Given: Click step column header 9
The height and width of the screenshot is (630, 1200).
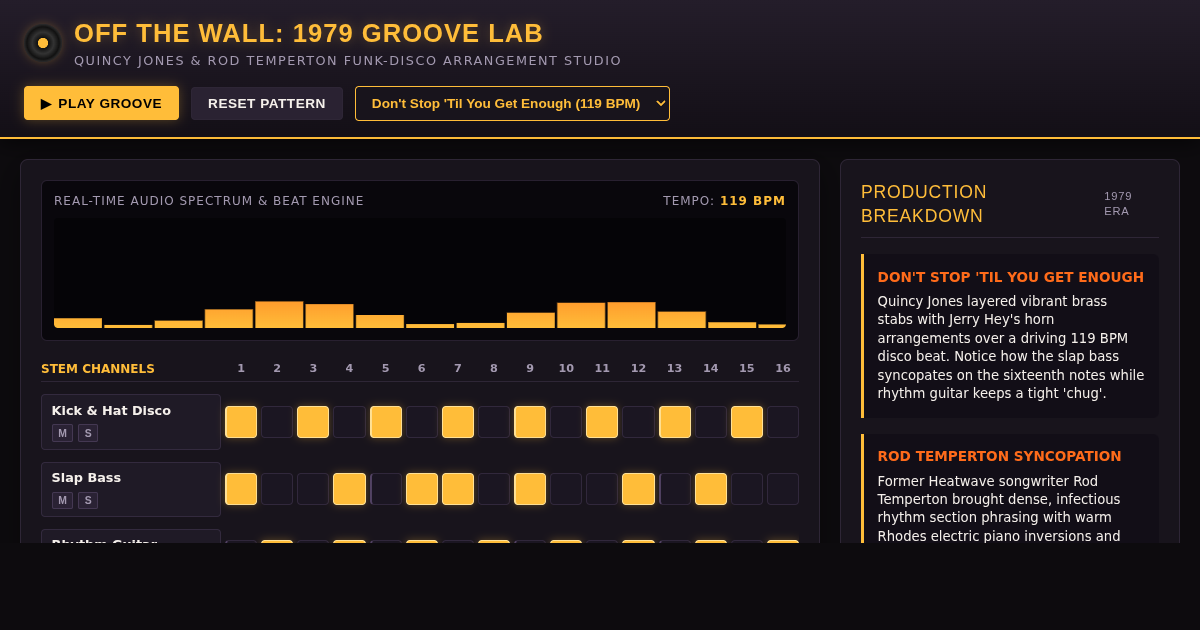Looking at the screenshot, I should point(530,368).
